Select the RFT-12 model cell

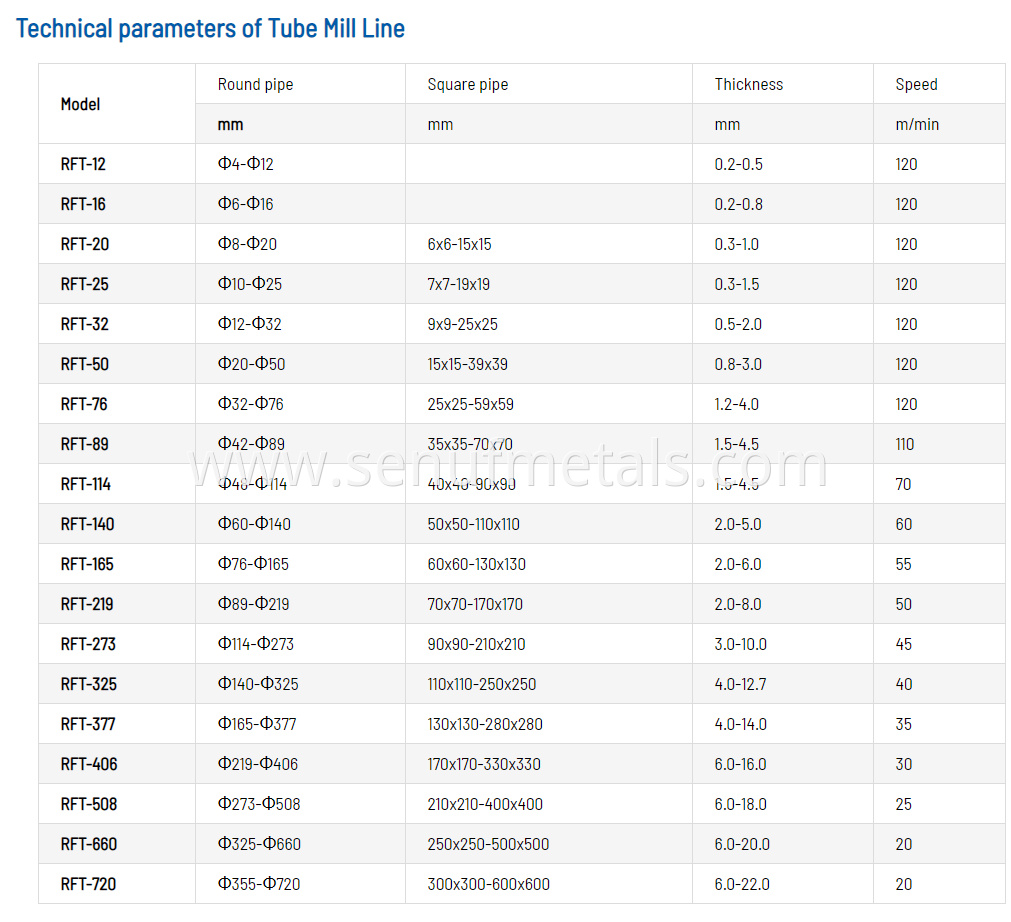(83, 164)
